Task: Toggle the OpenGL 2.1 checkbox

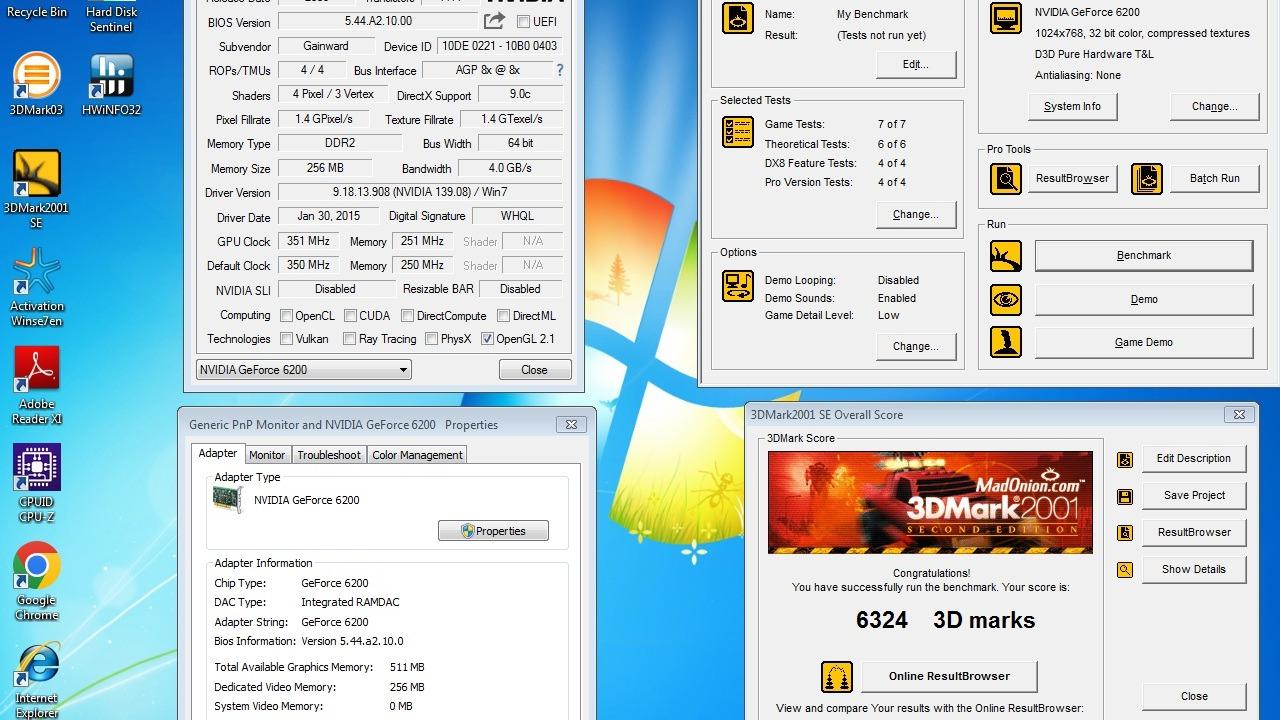Action: point(487,339)
